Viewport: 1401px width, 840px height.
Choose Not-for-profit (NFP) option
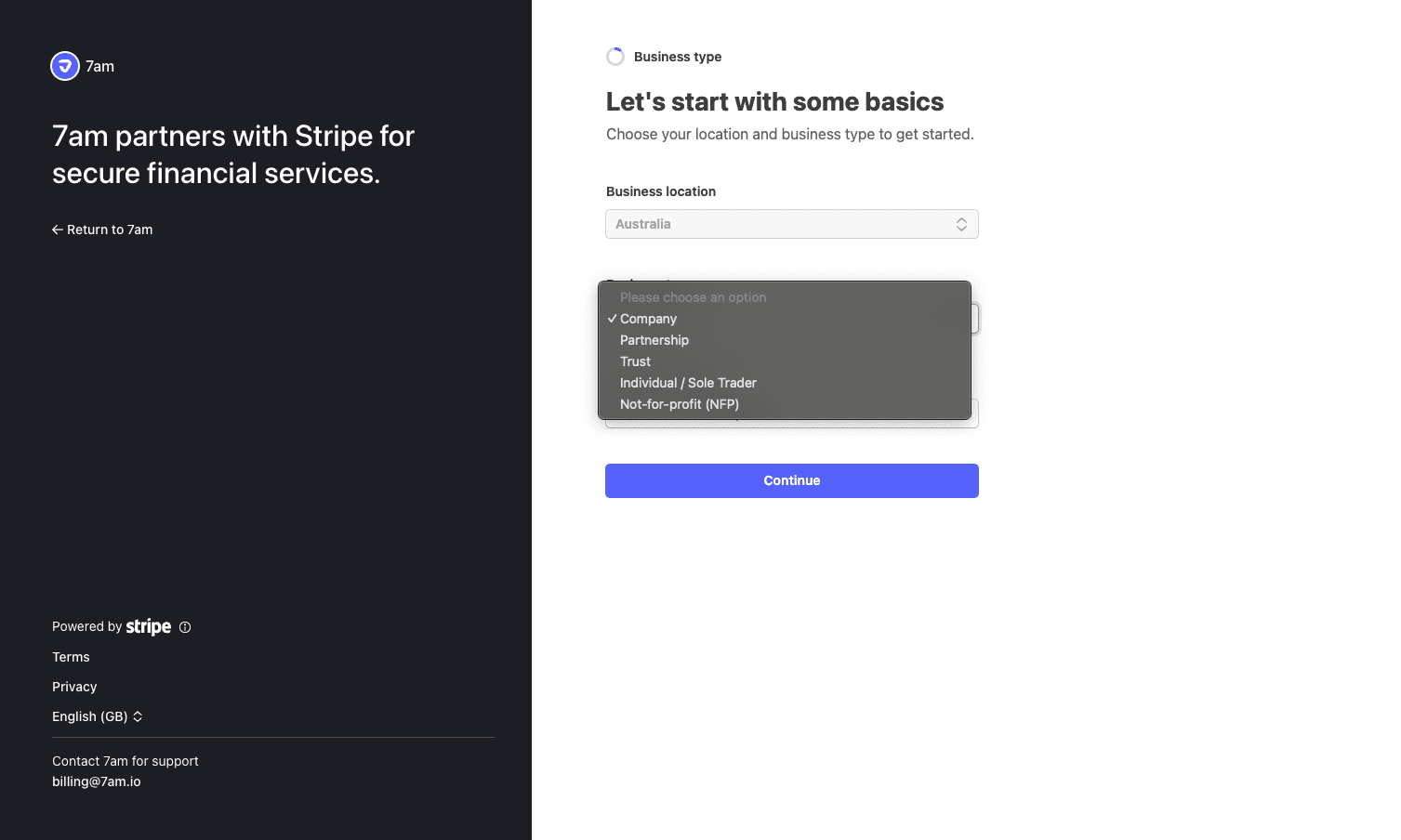pyautogui.click(x=680, y=404)
